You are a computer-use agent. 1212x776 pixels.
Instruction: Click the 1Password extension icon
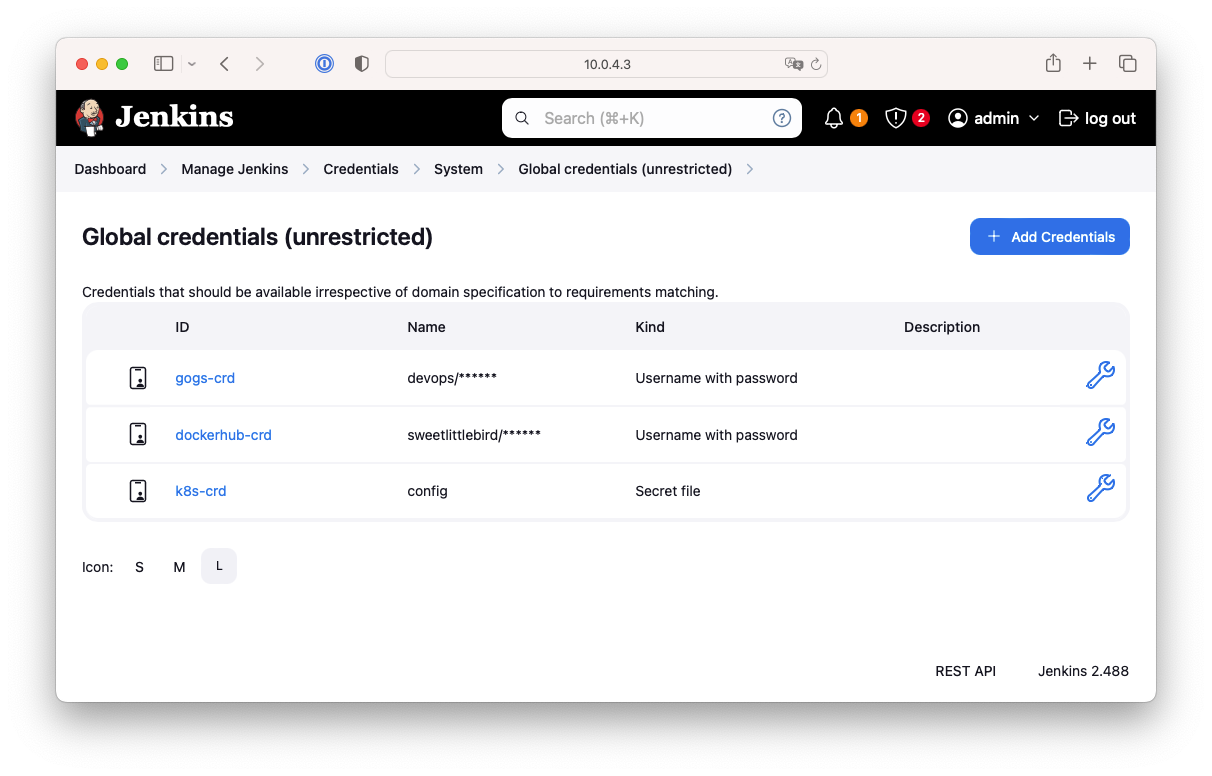[x=324, y=64]
